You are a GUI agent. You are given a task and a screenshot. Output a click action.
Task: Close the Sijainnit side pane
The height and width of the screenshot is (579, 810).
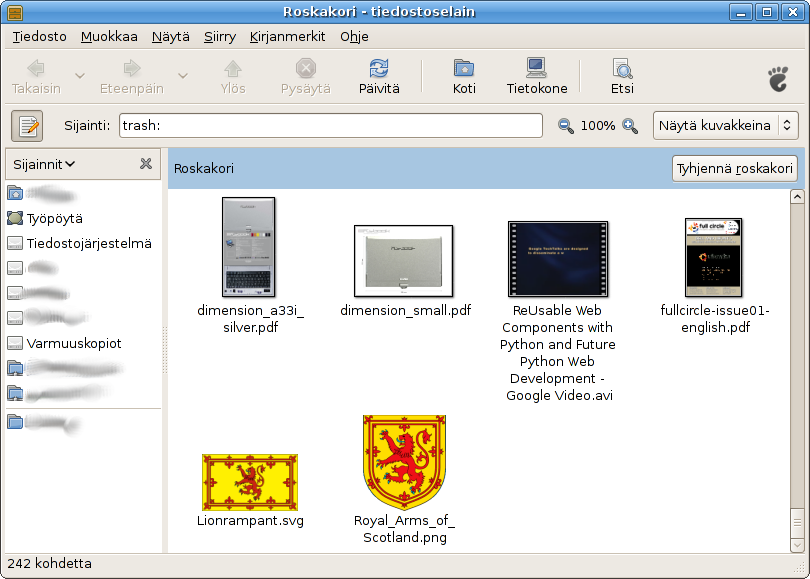(146, 164)
